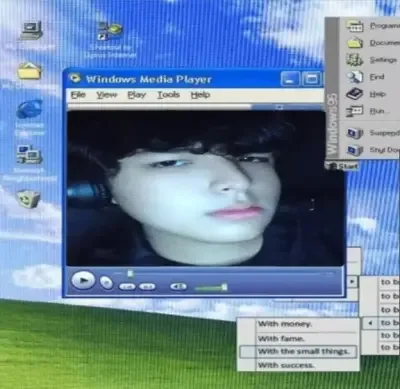400x389 pixels.
Task: Click the Programs icon in Start menu
Action: (354, 26)
